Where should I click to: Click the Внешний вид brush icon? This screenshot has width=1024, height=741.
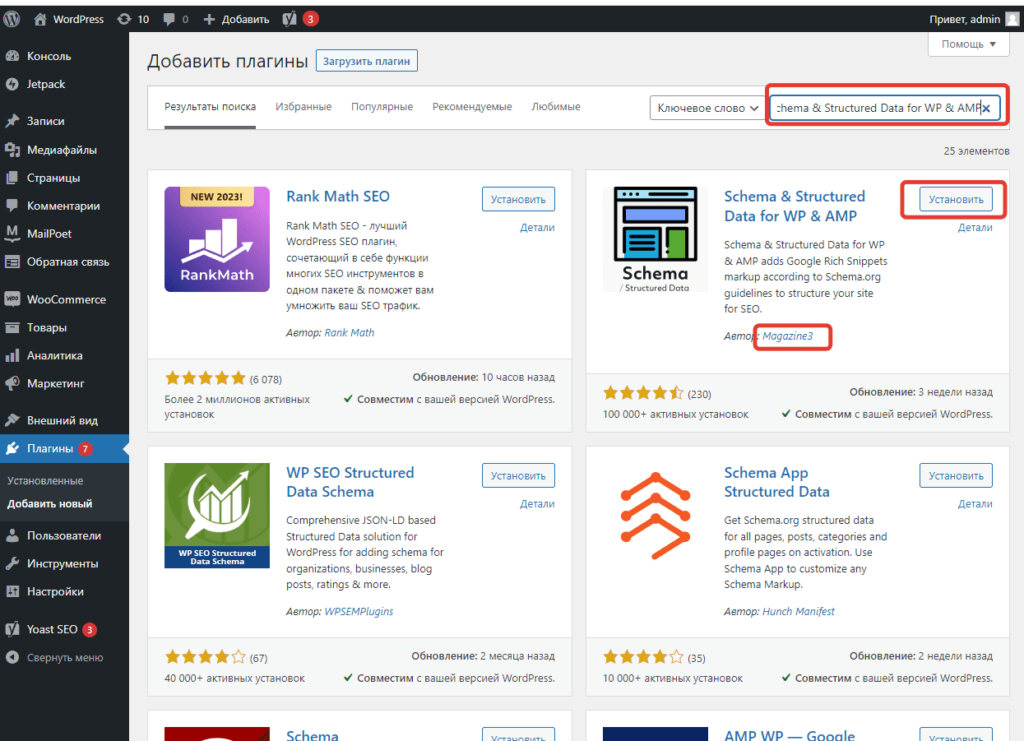(x=12, y=420)
